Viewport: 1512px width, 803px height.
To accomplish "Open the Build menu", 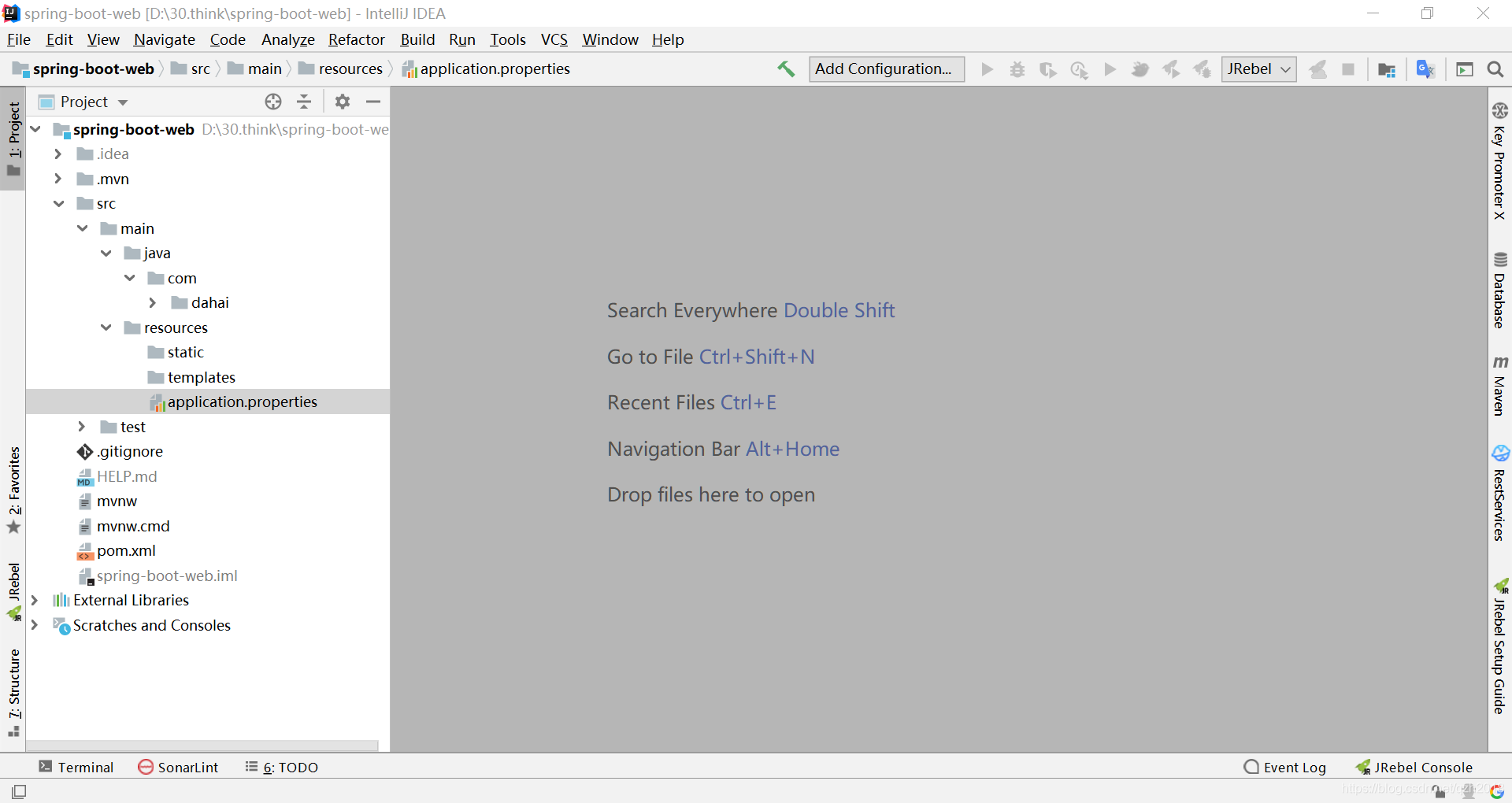I will coord(417,39).
